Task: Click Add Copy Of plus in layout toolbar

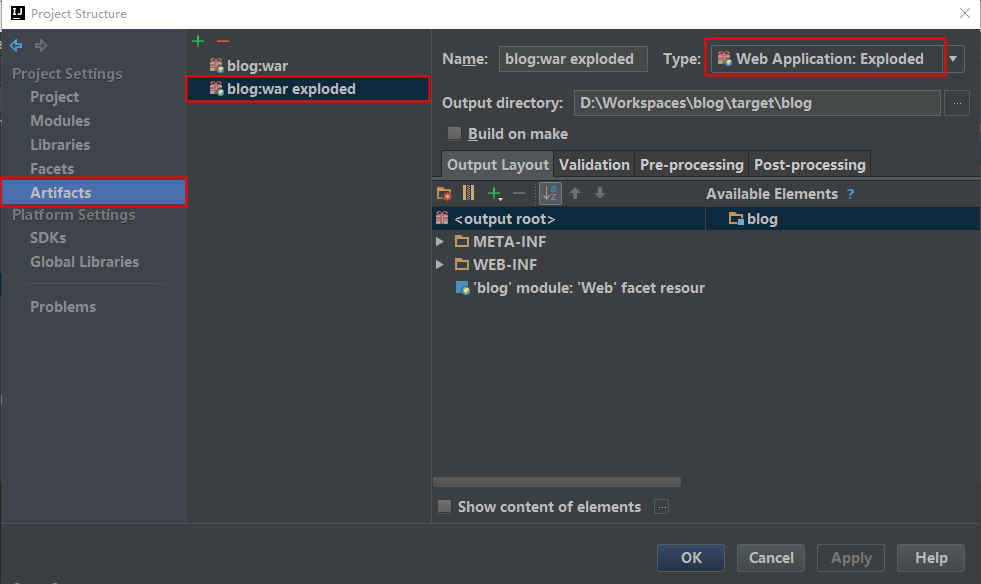Action: [x=494, y=193]
